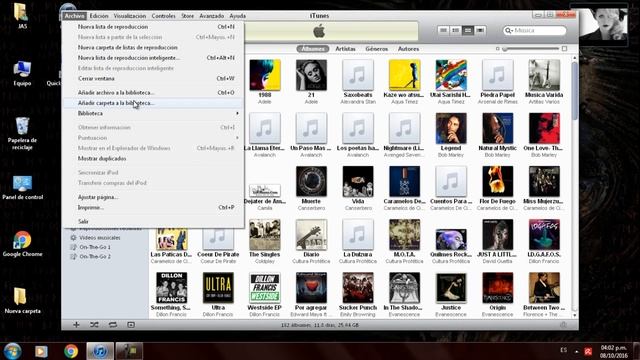Open the Windows Start button
The width and height of the screenshot is (640, 360).
click(x=12, y=351)
